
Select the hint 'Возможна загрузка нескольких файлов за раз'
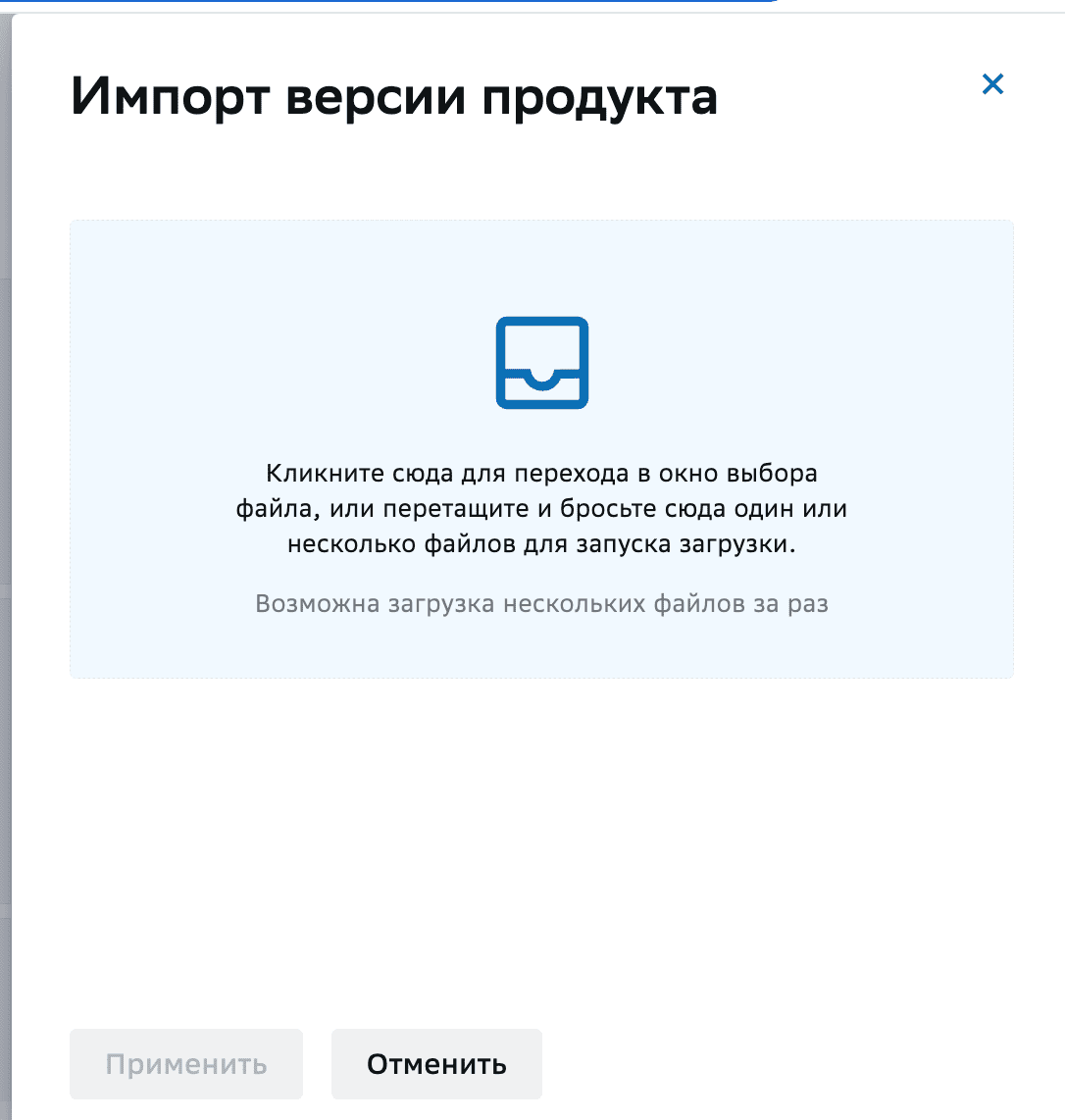pyautogui.click(x=541, y=603)
